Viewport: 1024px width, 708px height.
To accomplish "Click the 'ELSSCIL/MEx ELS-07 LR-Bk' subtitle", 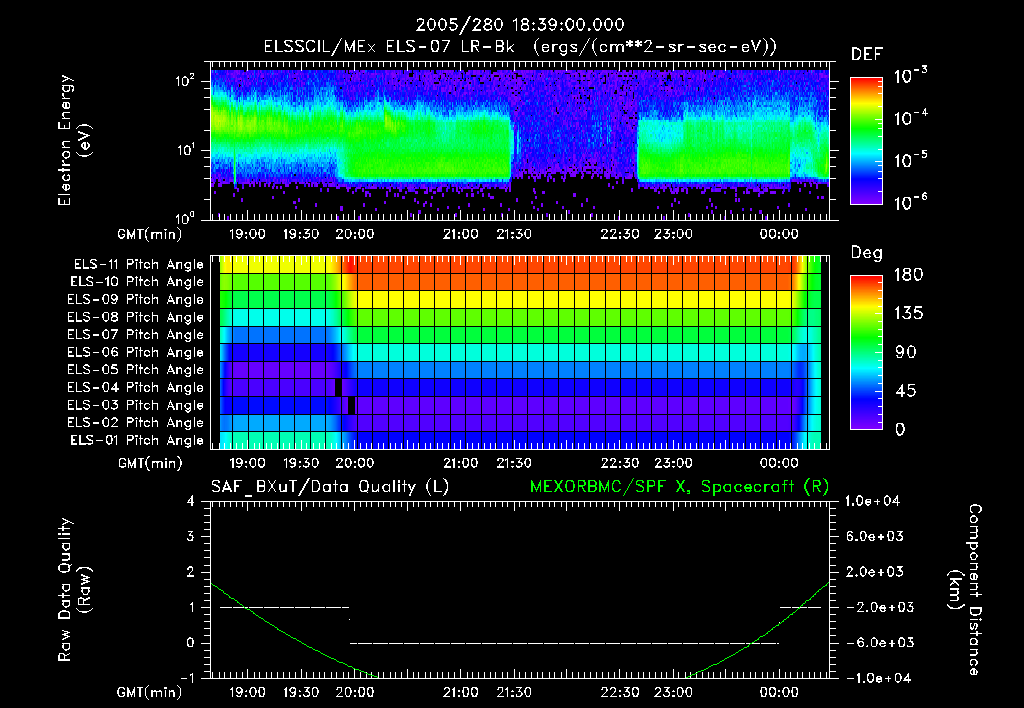I will click(389, 46).
